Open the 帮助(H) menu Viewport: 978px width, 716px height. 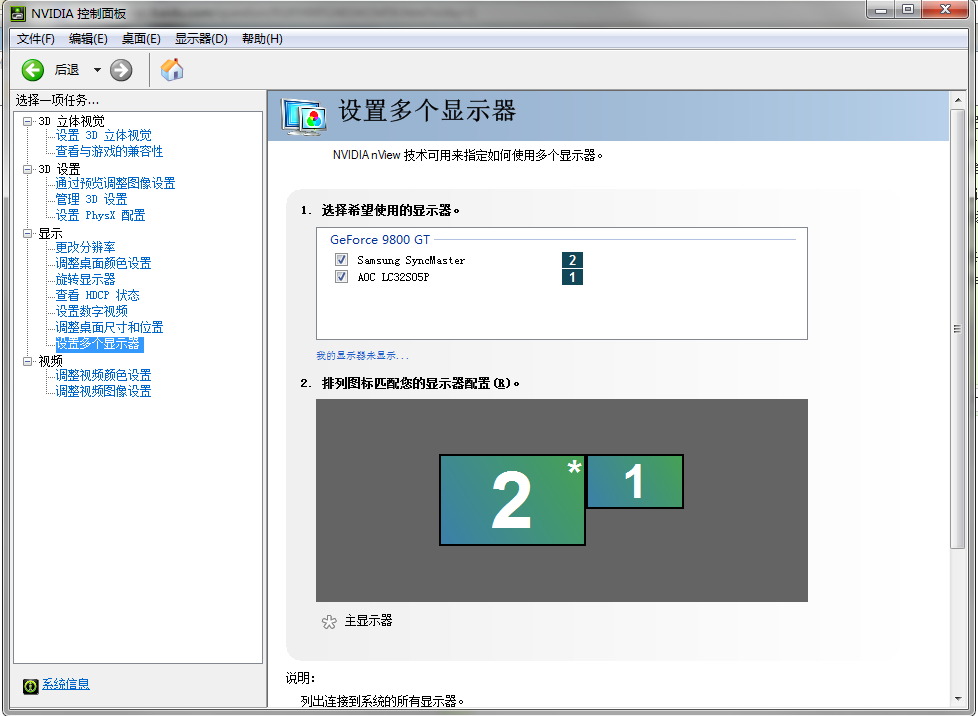tap(262, 39)
